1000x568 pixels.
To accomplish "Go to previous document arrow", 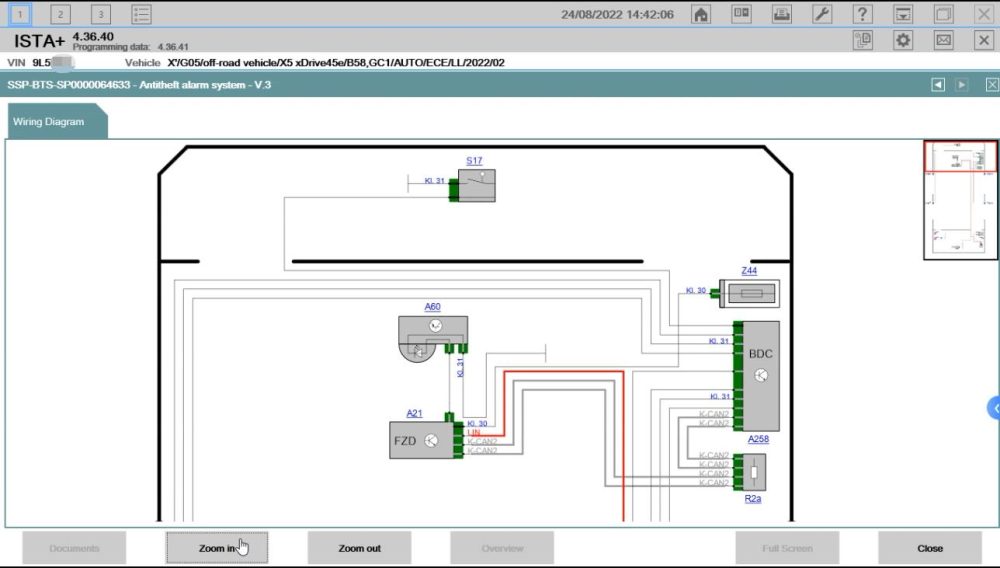I will pos(938,85).
